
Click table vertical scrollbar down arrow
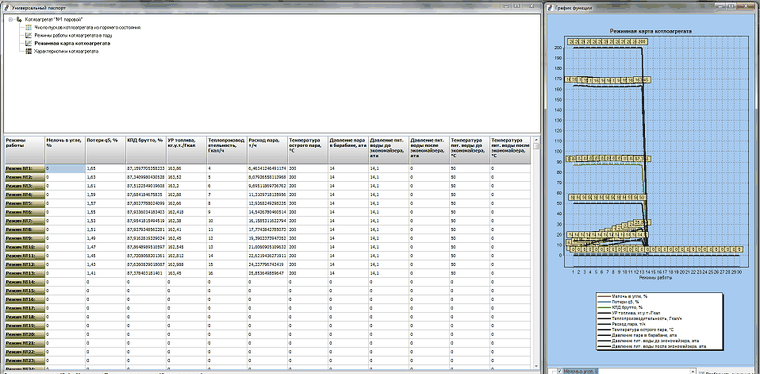point(536,366)
